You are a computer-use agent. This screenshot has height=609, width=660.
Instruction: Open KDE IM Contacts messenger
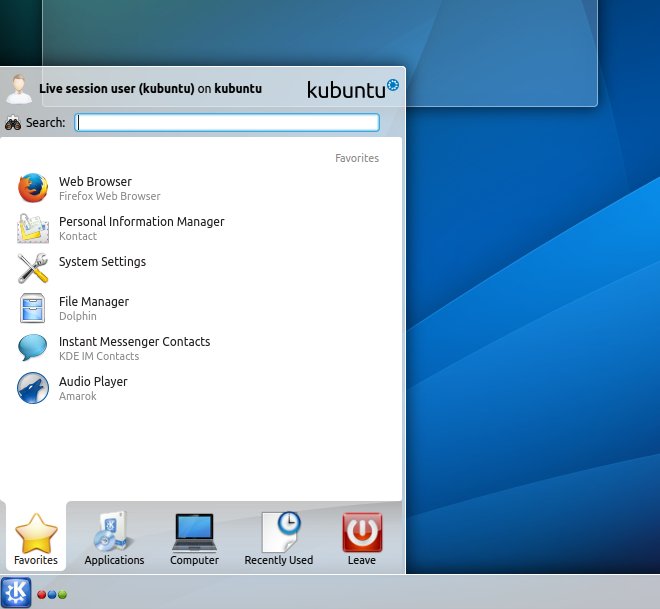134,348
